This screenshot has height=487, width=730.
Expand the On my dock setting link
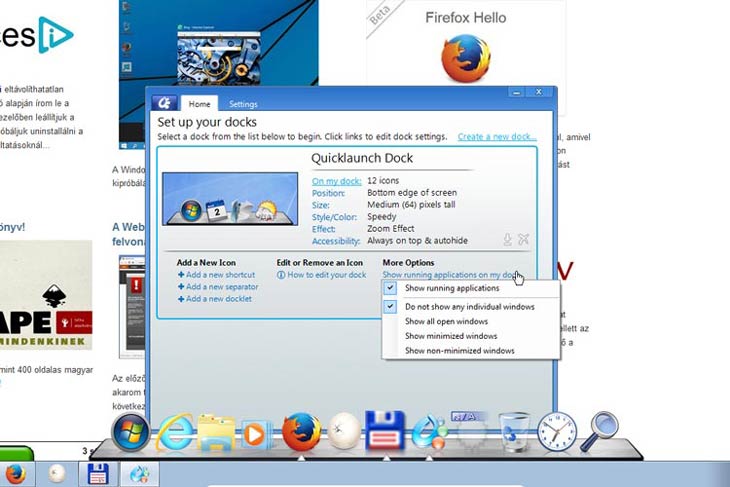pos(333,181)
